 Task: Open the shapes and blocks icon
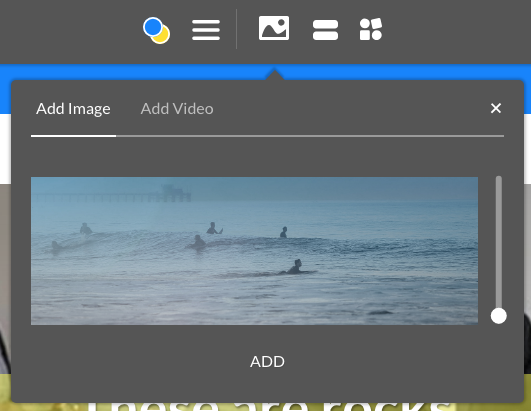click(x=371, y=29)
